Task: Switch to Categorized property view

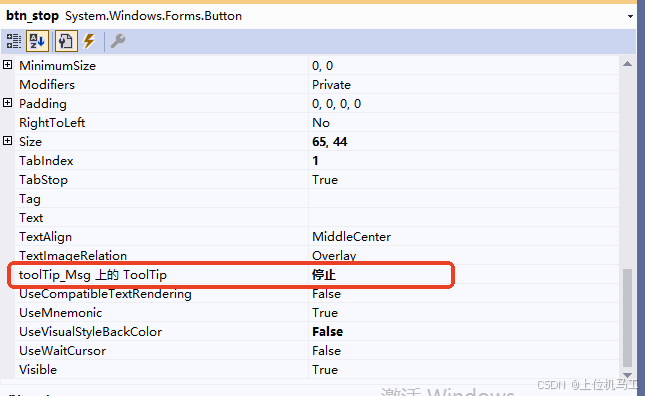Action: point(14,41)
